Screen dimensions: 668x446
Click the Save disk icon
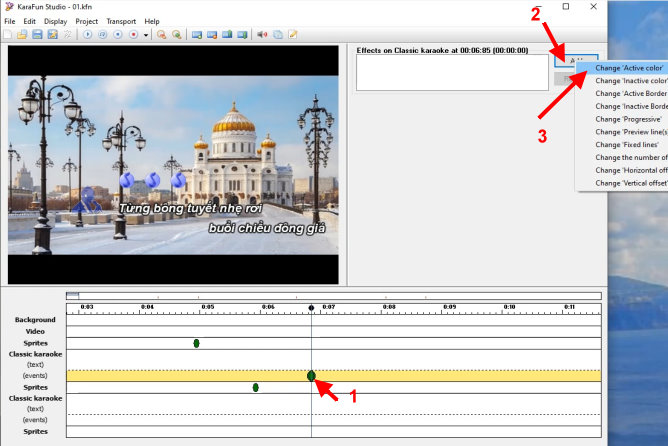pos(37,34)
